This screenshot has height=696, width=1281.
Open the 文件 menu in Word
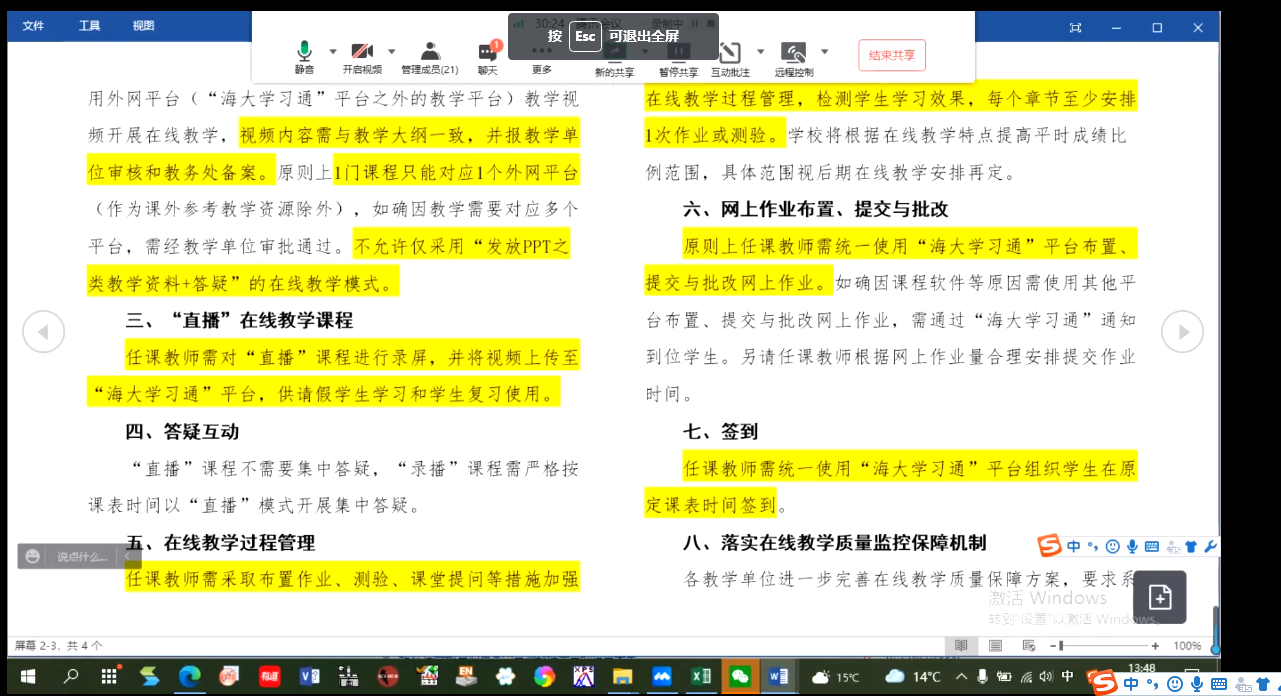(34, 26)
